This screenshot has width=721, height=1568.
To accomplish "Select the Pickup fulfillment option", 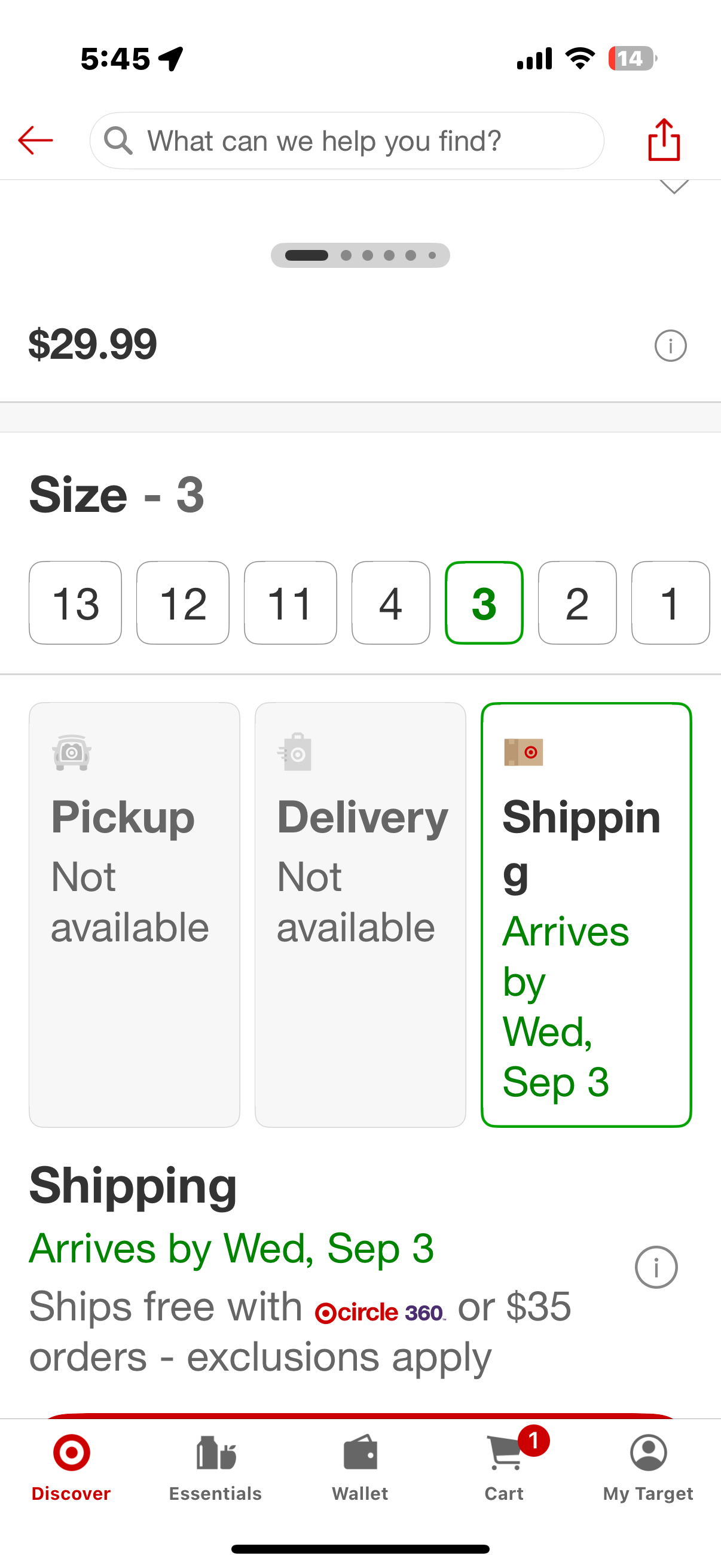I will [135, 914].
